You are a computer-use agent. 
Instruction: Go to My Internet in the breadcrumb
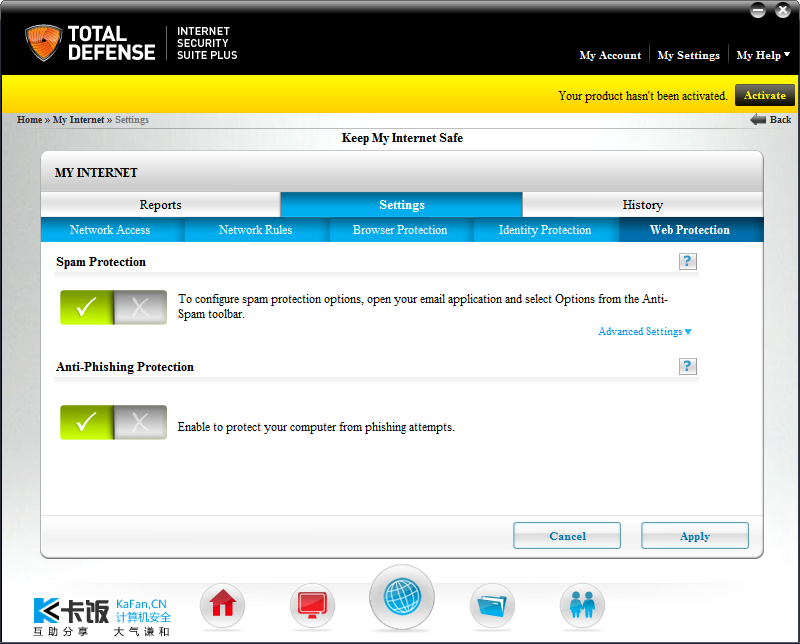click(79, 119)
